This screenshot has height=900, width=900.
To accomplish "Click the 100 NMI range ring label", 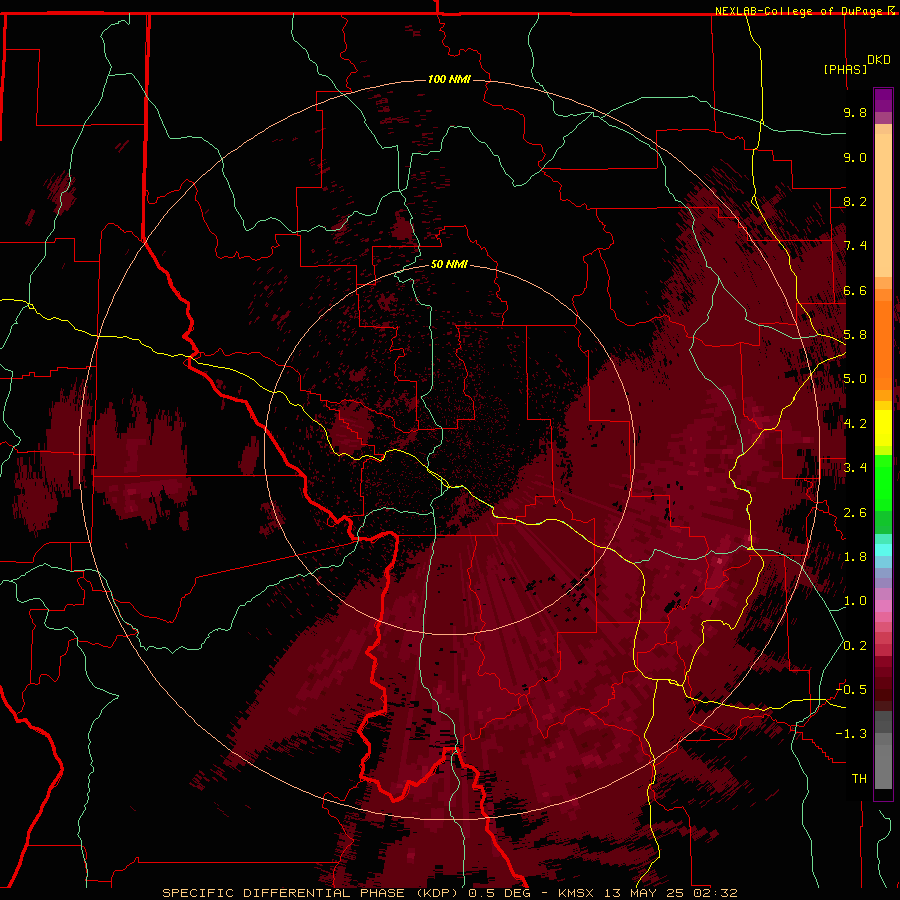I will [449, 79].
